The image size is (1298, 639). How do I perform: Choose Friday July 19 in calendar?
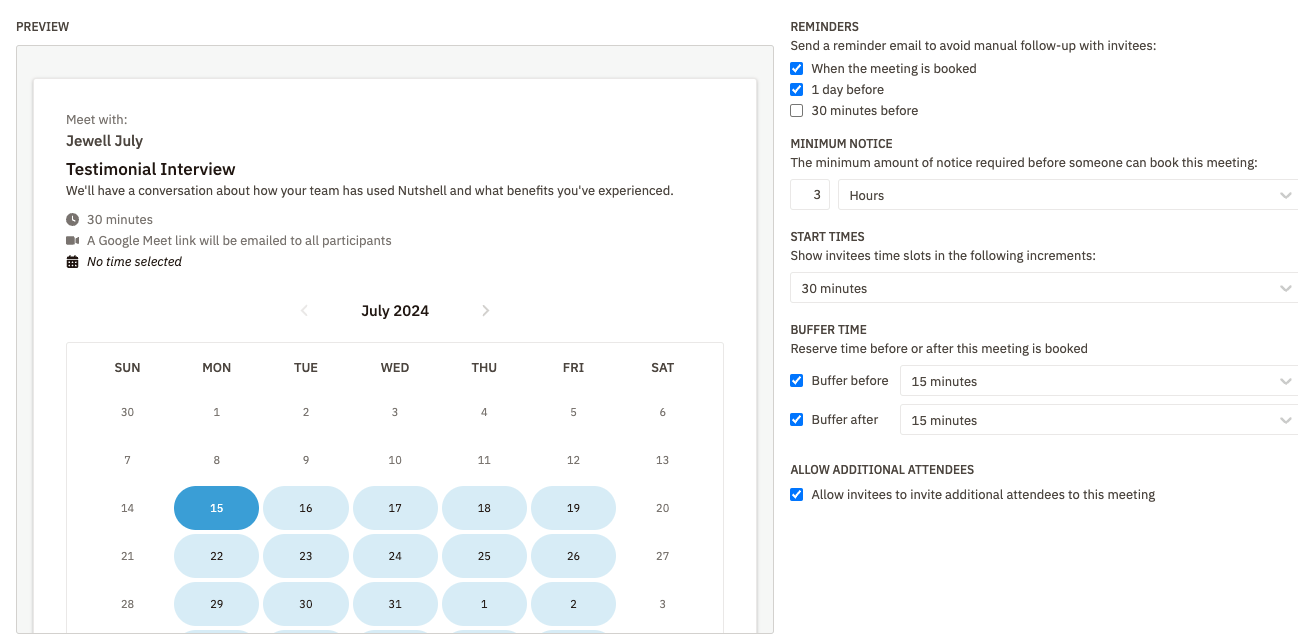(x=573, y=508)
